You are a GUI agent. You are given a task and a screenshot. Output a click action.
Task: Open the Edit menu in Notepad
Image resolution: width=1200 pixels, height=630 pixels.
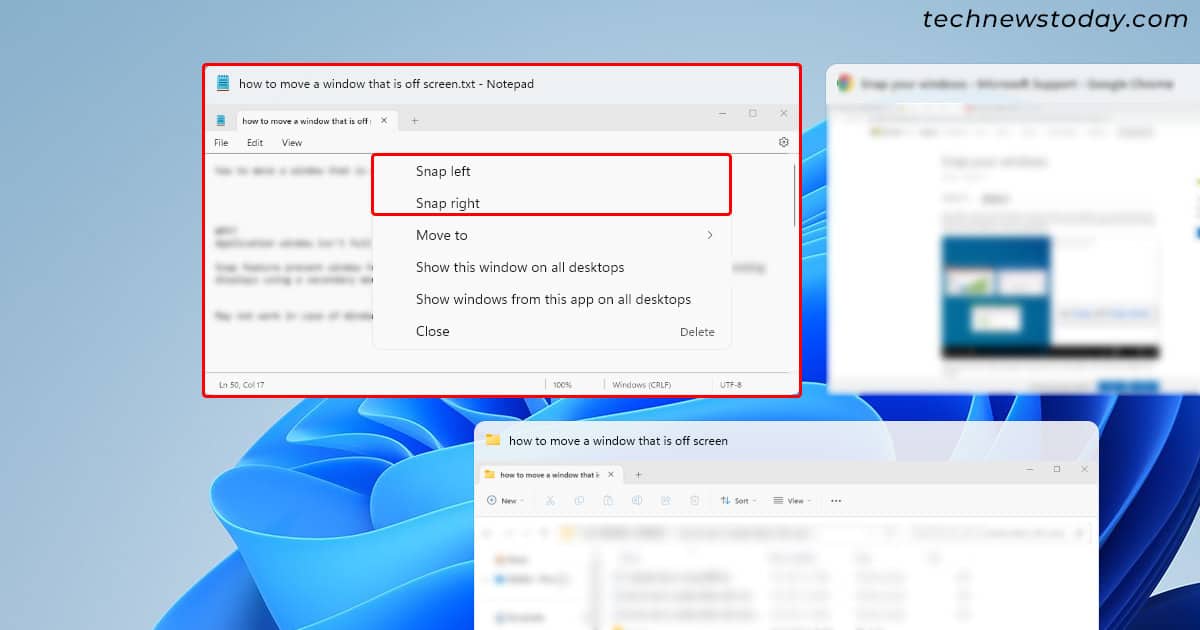click(x=255, y=143)
